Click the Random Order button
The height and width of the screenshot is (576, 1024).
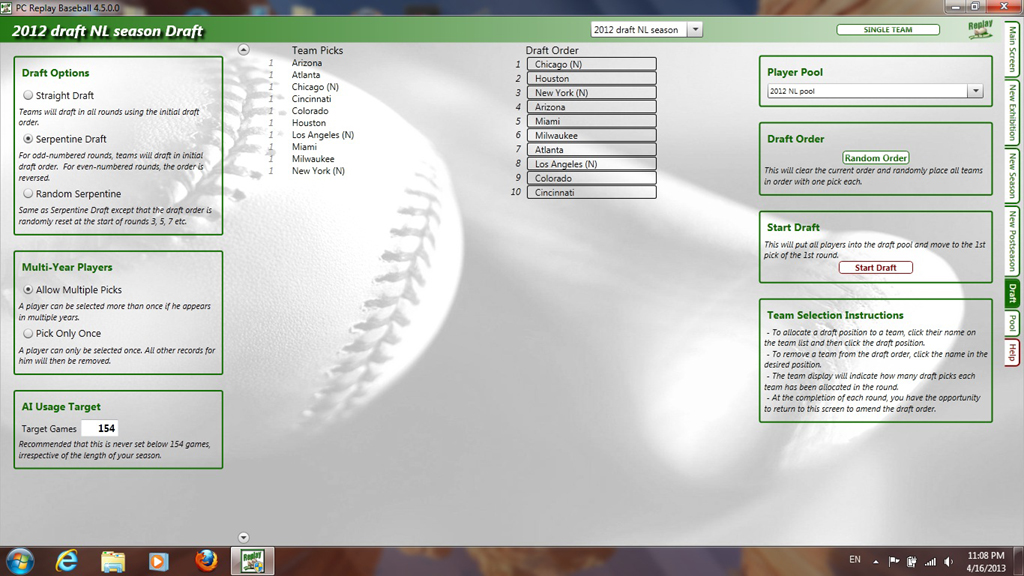[875, 158]
